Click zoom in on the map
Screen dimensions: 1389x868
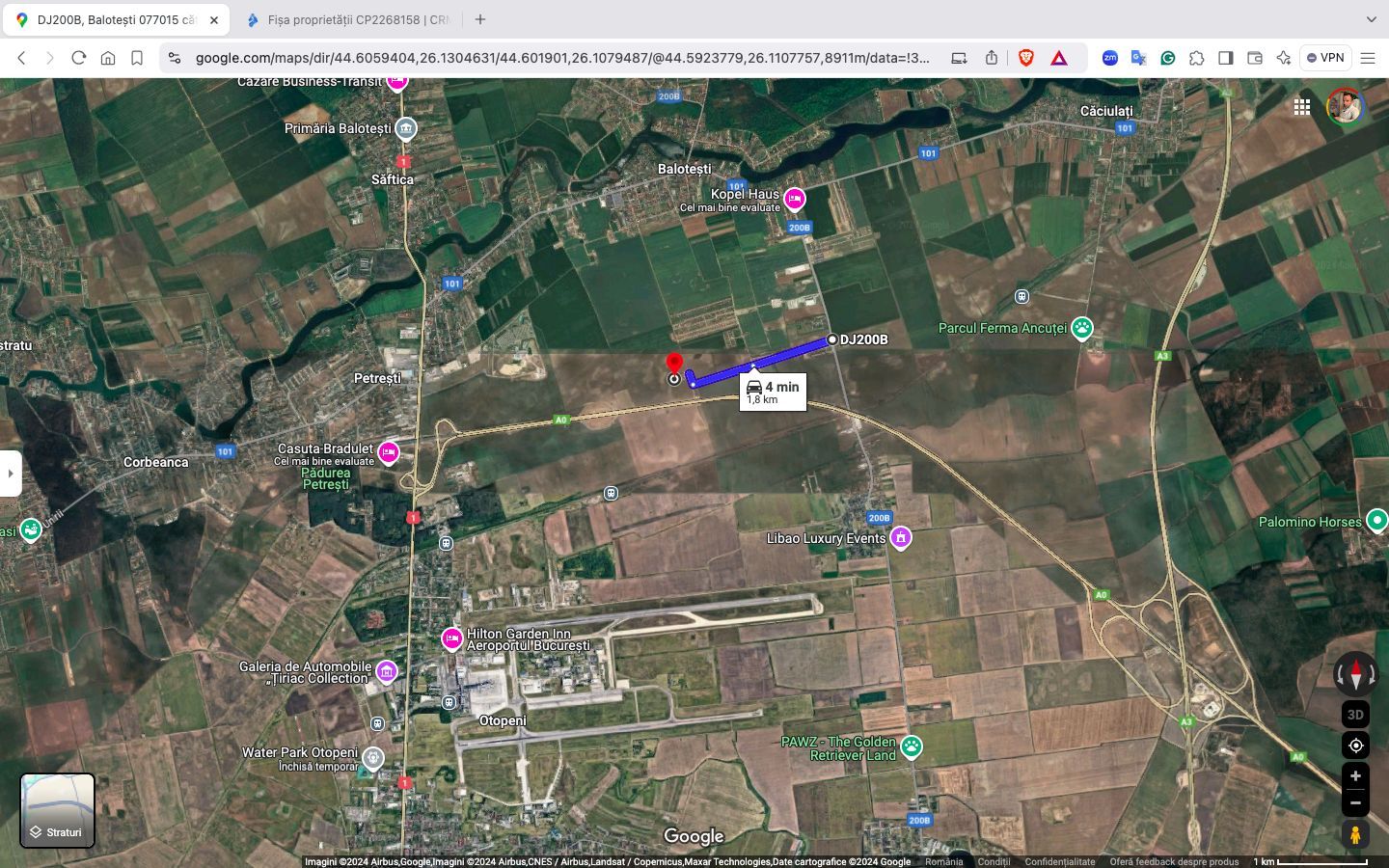(x=1354, y=775)
